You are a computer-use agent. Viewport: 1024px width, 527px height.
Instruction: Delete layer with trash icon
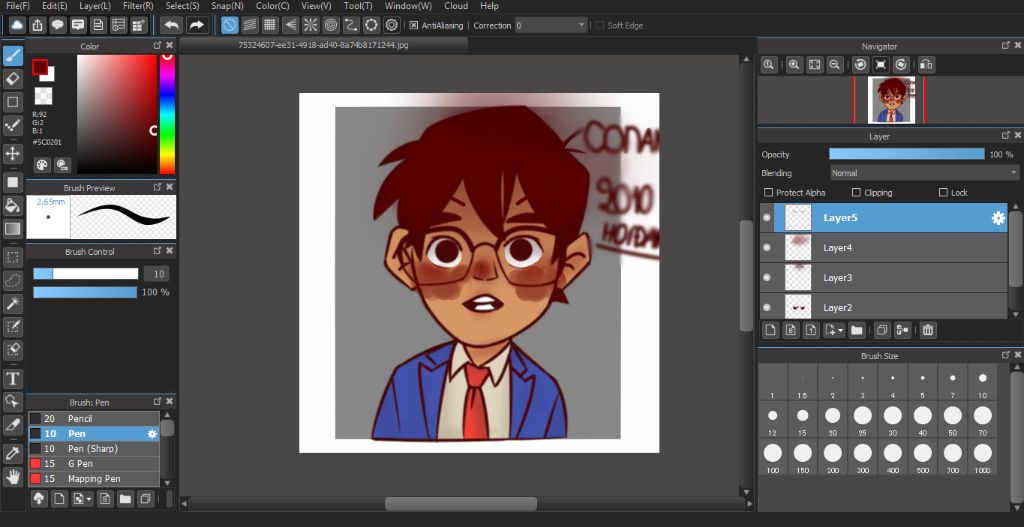(927, 330)
